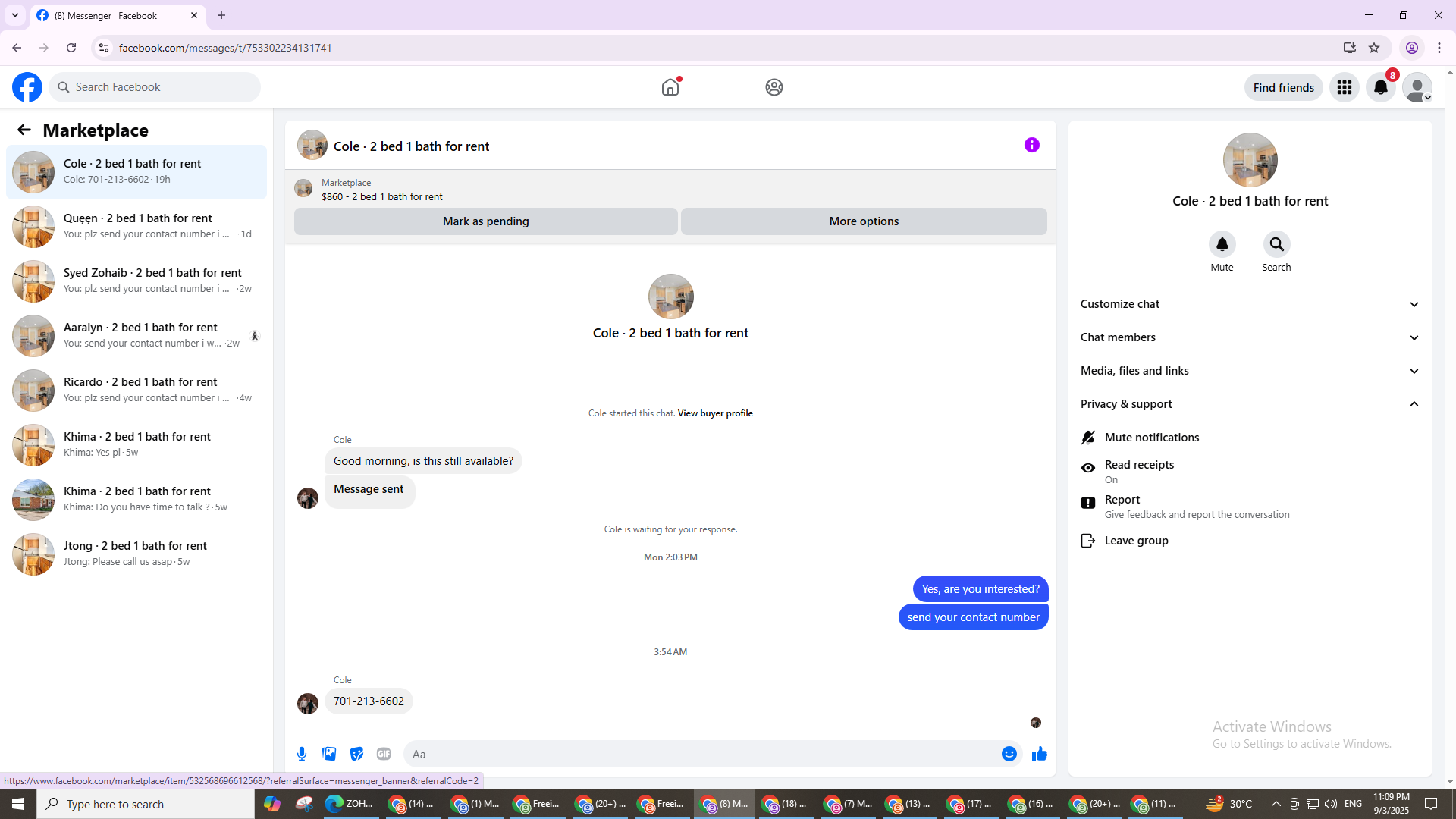1456x819 pixels.
Task: Open the Facebook logo home link
Action: pos(27,87)
